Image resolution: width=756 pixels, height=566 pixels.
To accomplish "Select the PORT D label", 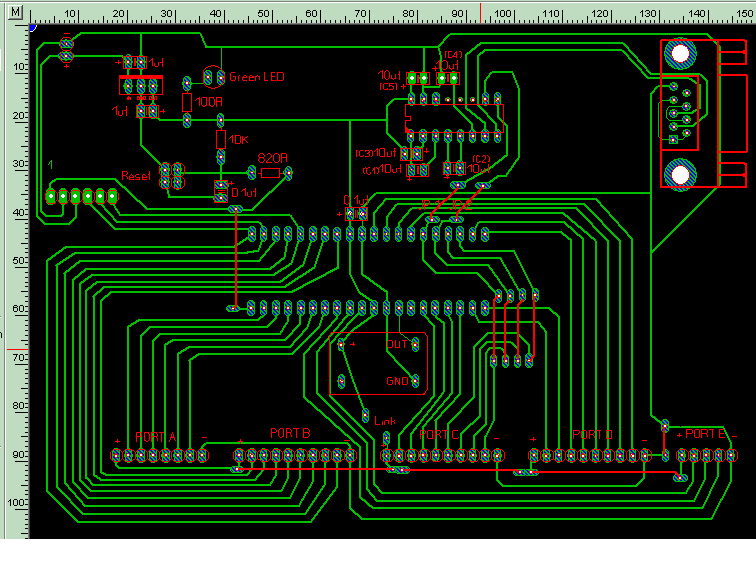I will 592,434.
